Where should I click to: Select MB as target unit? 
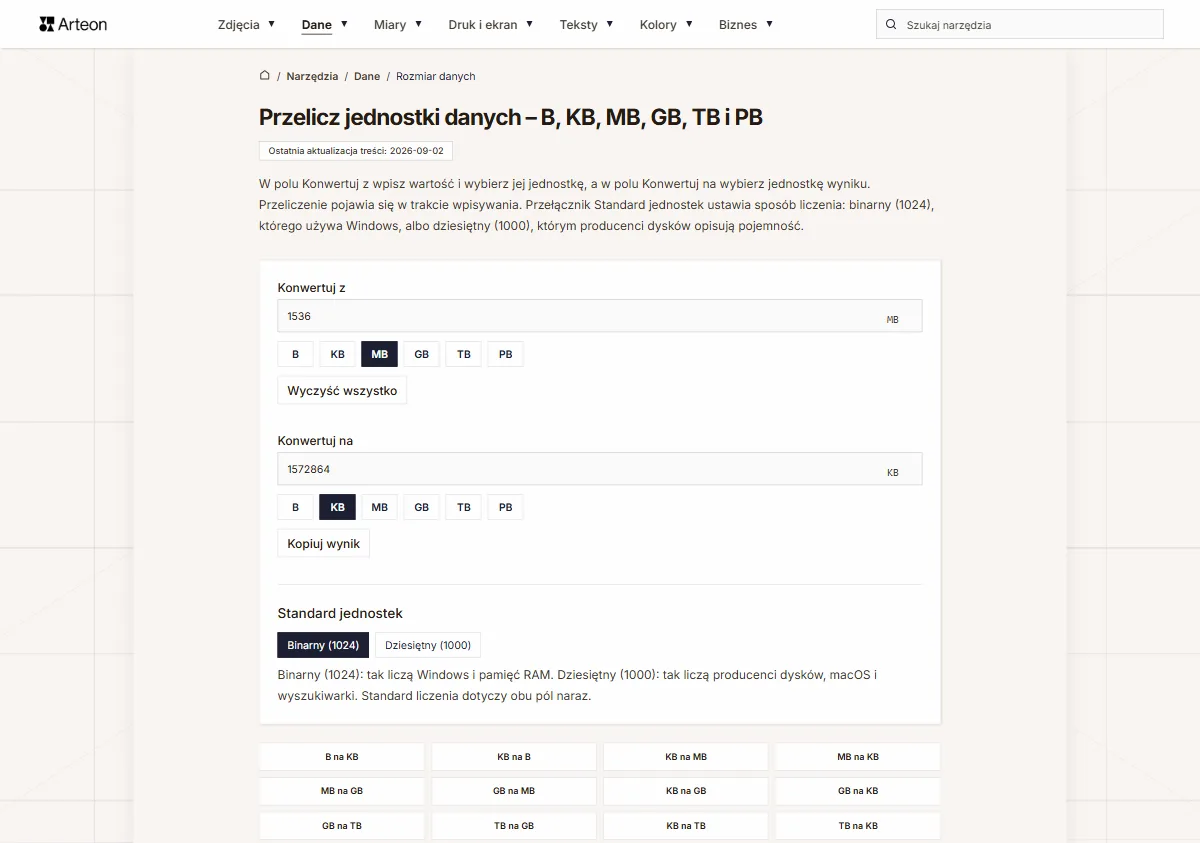[379, 507]
